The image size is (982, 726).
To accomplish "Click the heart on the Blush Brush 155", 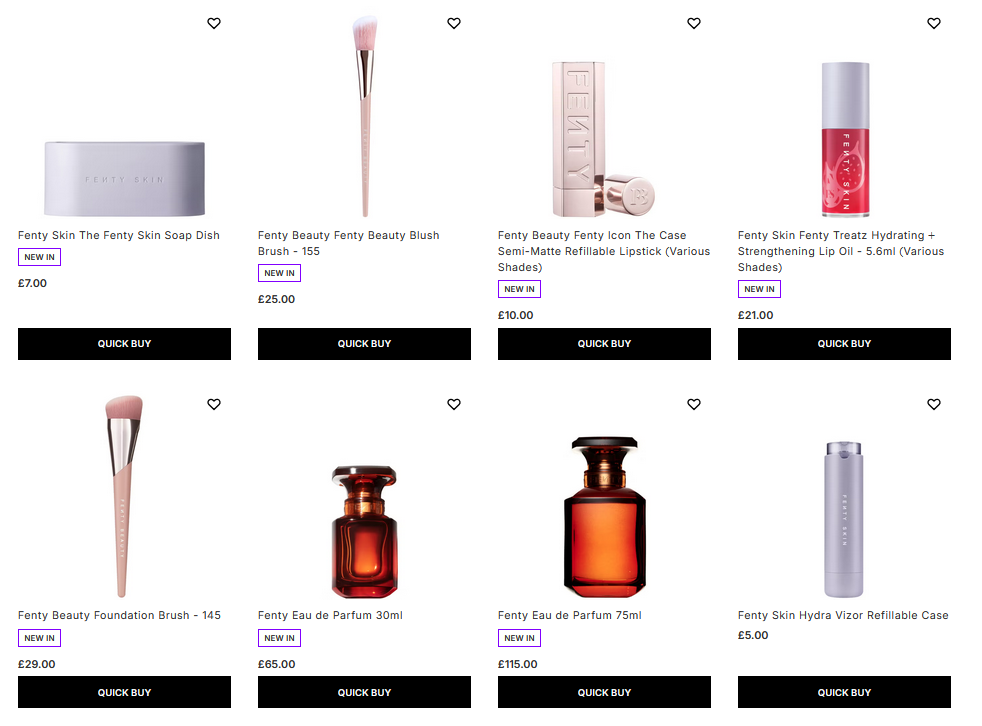I will [x=454, y=23].
